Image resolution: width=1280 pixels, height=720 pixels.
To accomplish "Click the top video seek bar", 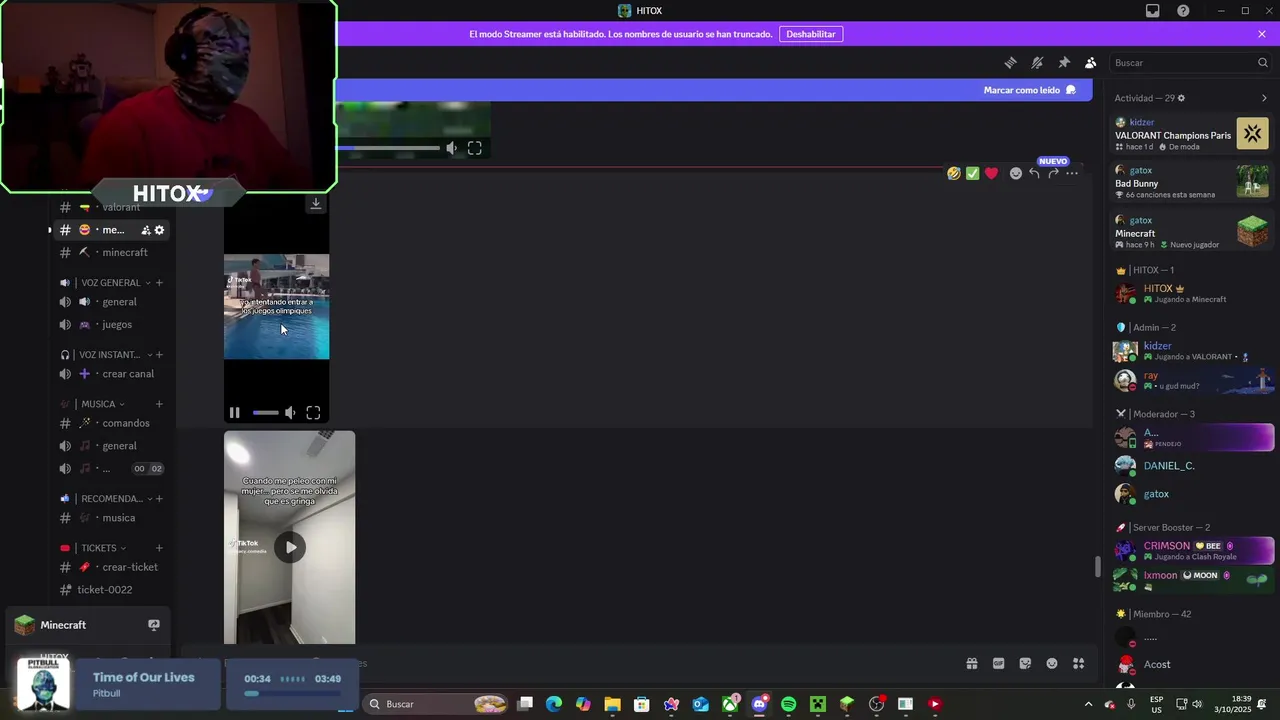I will (x=388, y=148).
